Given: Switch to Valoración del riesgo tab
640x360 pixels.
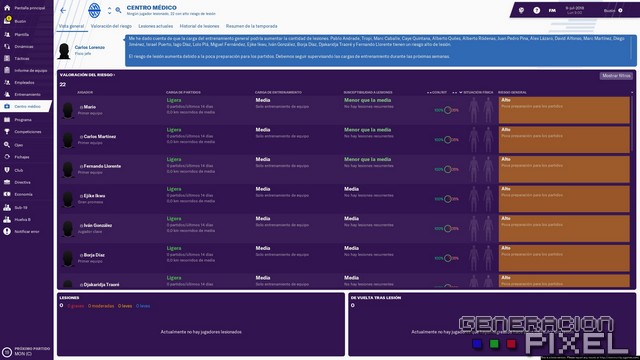Looking at the screenshot, I should coord(111,26).
